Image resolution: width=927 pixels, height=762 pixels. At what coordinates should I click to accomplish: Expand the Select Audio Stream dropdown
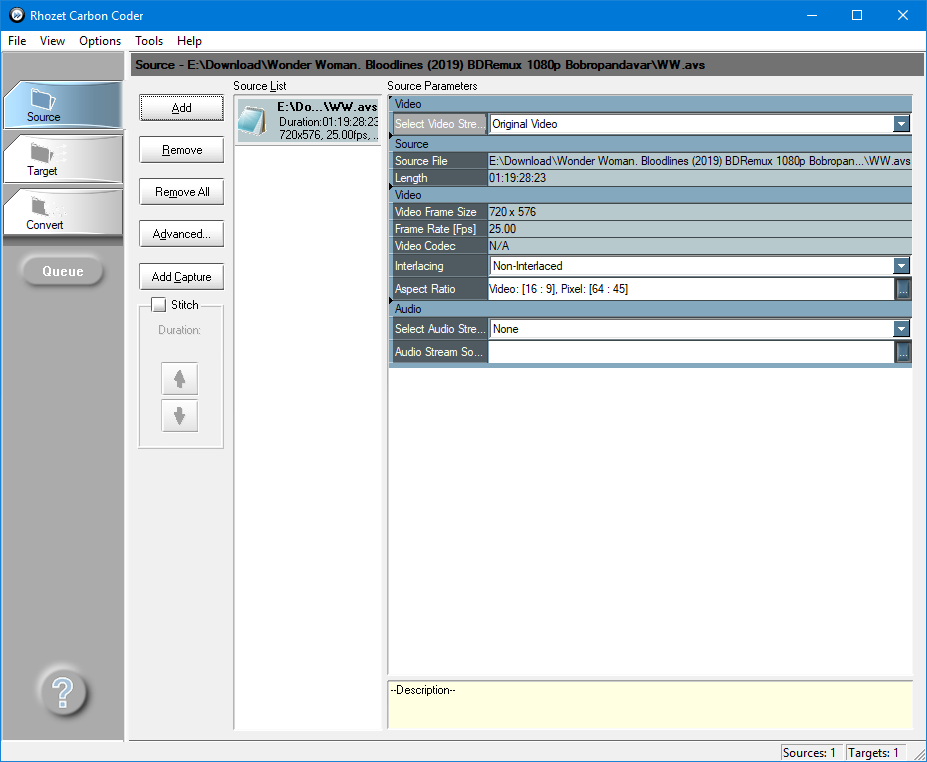(x=901, y=329)
